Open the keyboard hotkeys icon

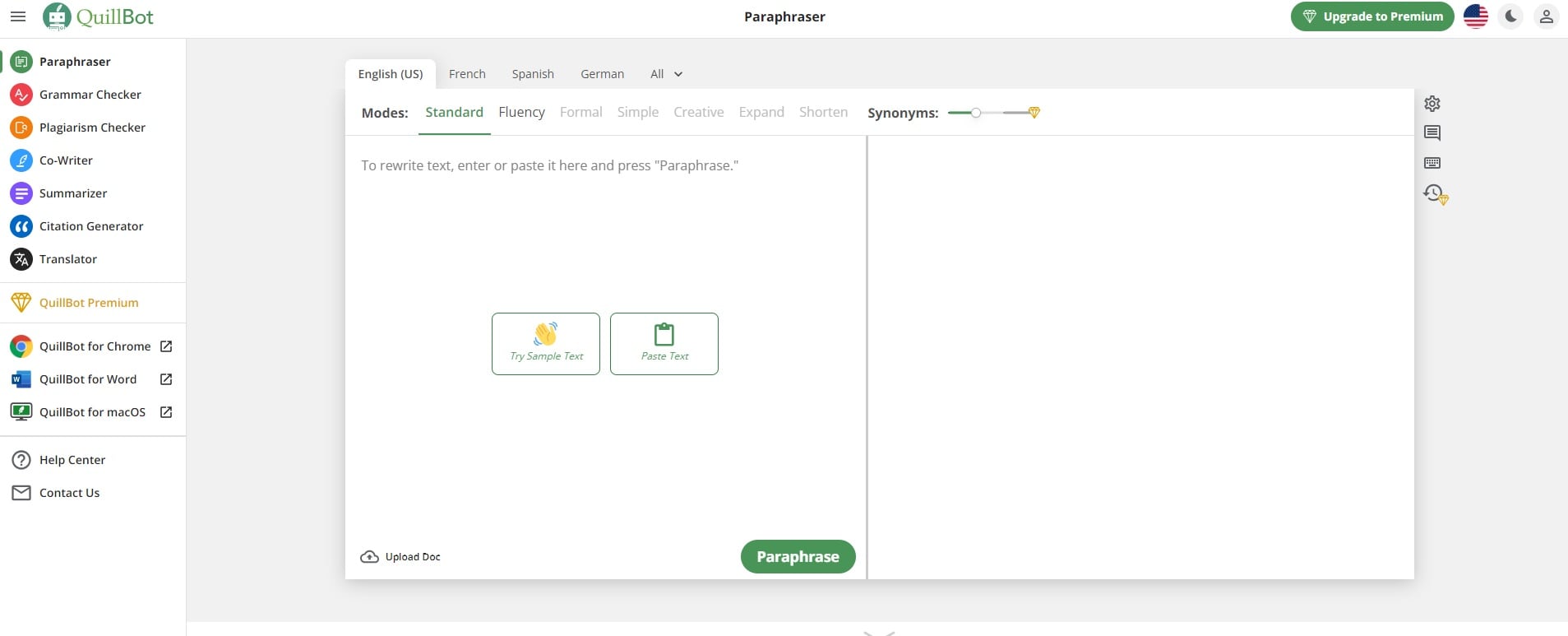pyautogui.click(x=1432, y=163)
